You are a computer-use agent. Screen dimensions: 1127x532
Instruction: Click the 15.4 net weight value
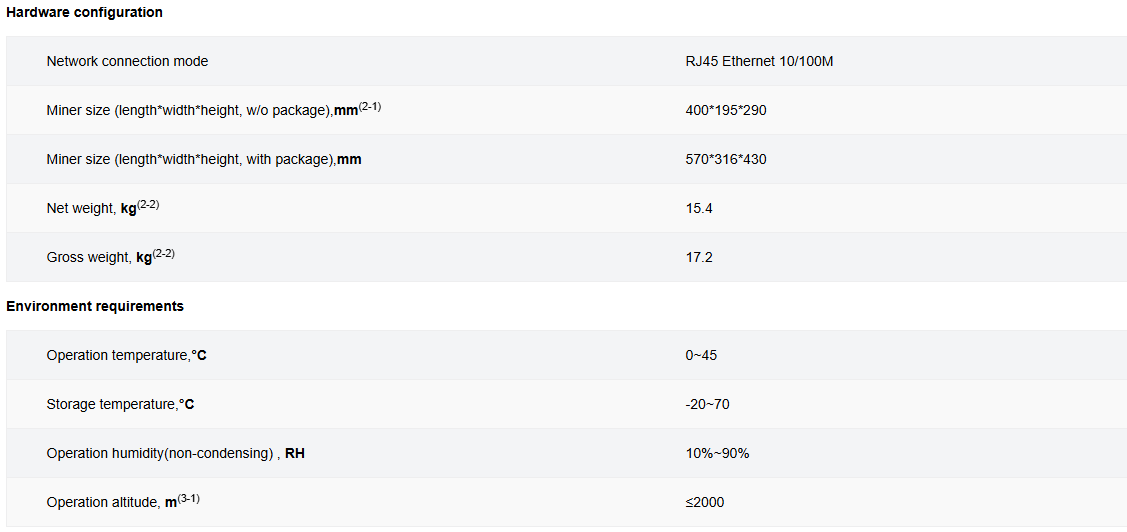click(699, 208)
